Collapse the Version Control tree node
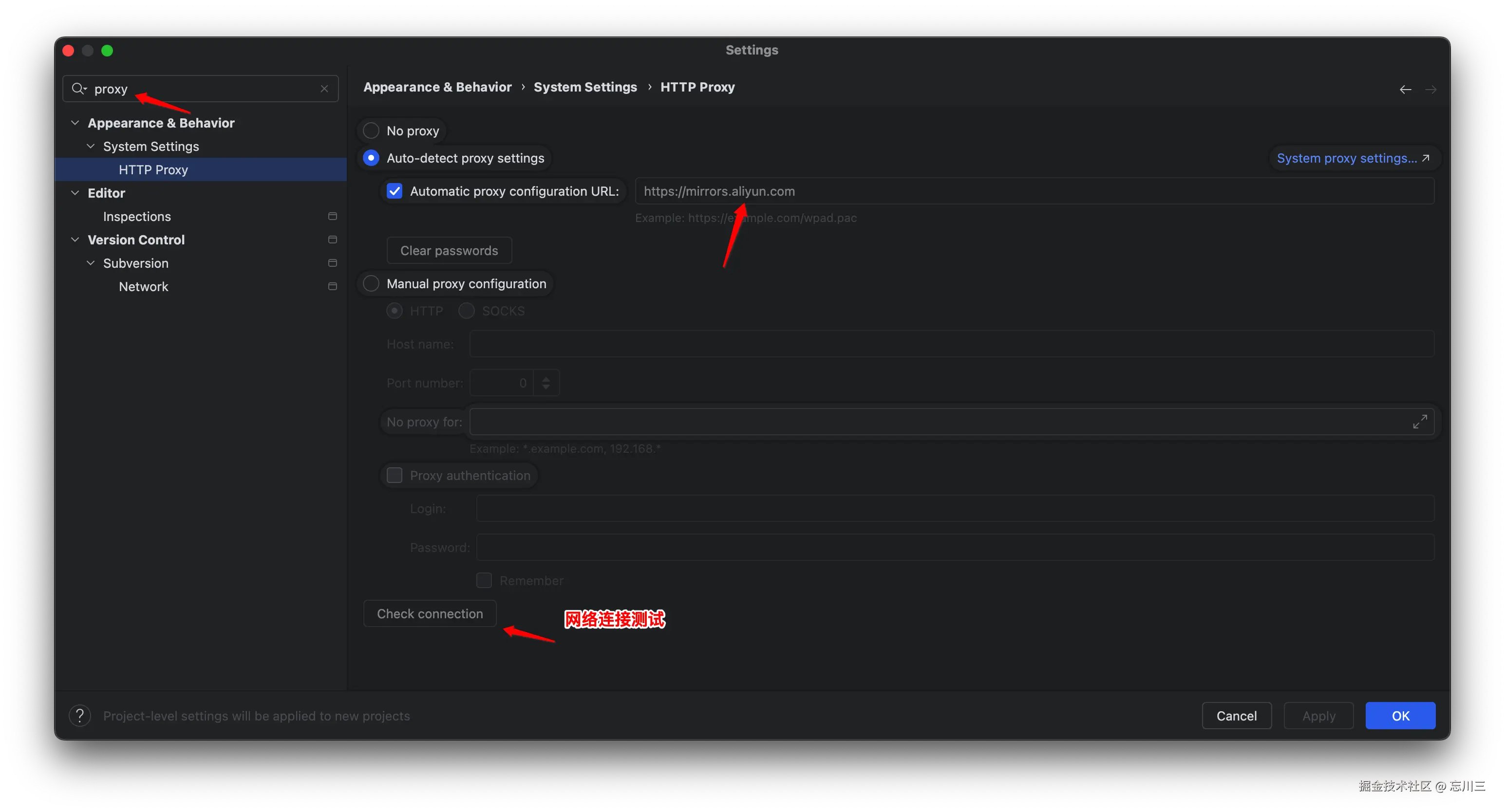The width and height of the screenshot is (1505, 812). [x=75, y=240]
